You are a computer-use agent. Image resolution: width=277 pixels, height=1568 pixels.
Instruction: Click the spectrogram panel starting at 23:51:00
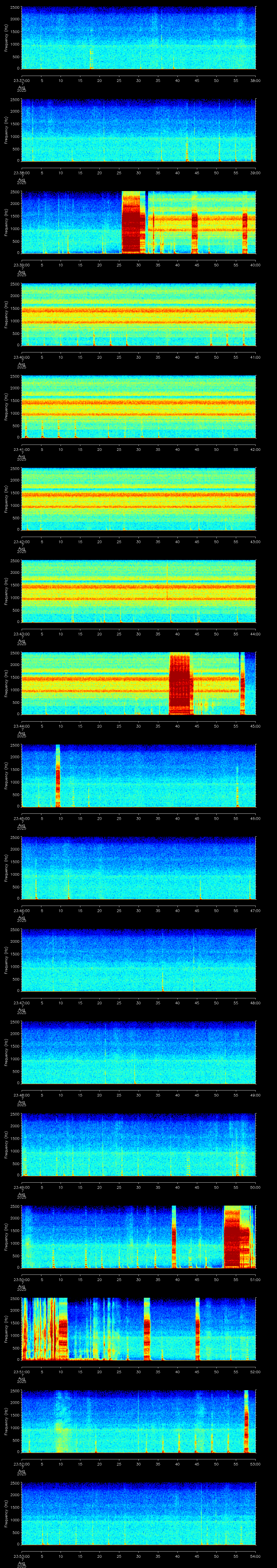(x=138, y=1329)
